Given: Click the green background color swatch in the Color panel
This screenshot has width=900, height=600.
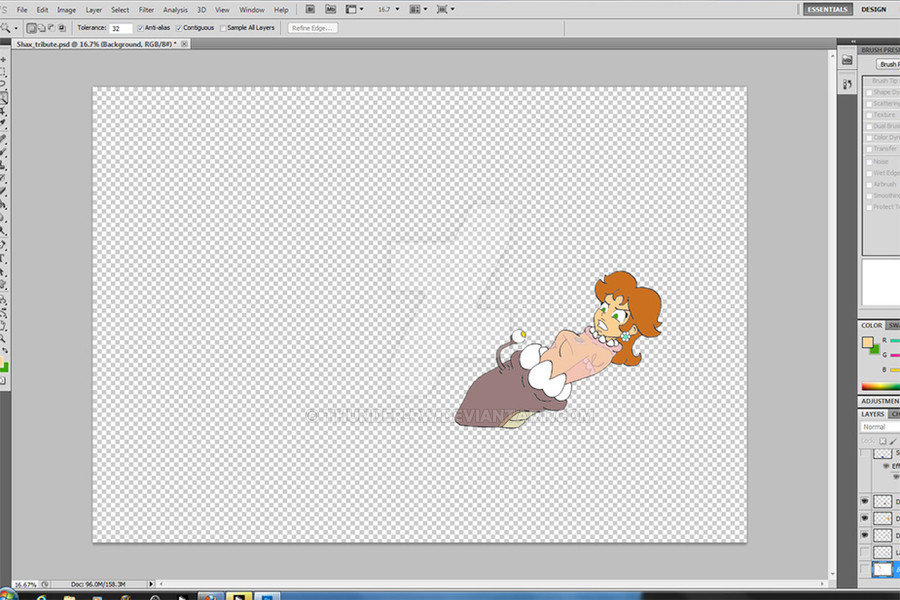Looking at the screenshot, I should (x=874, y=350).
